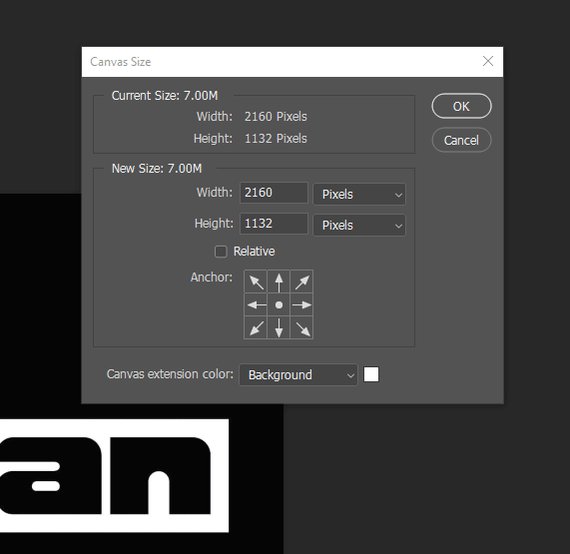The image size is (570, 554).
Task: Open the Width units Pixels dropdown
Action: [x=359, y=194]
